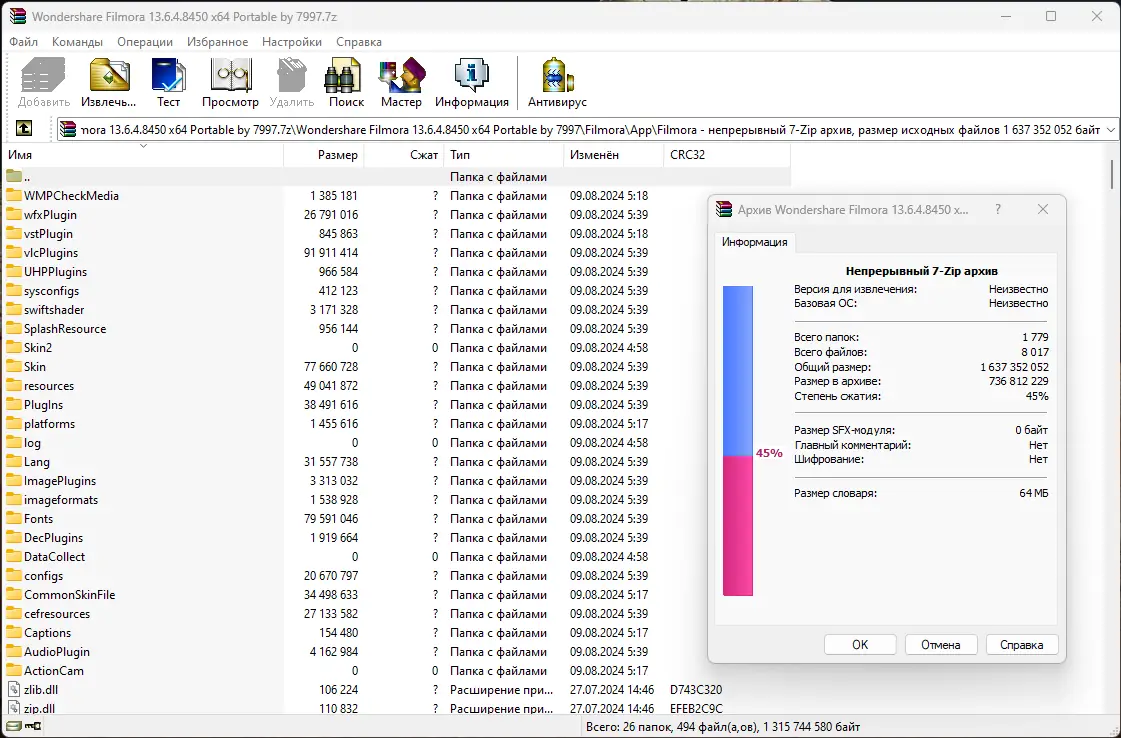Open the Настройки menu
The width and height of the screenshot is (1121, 738).
coord(292,41)
